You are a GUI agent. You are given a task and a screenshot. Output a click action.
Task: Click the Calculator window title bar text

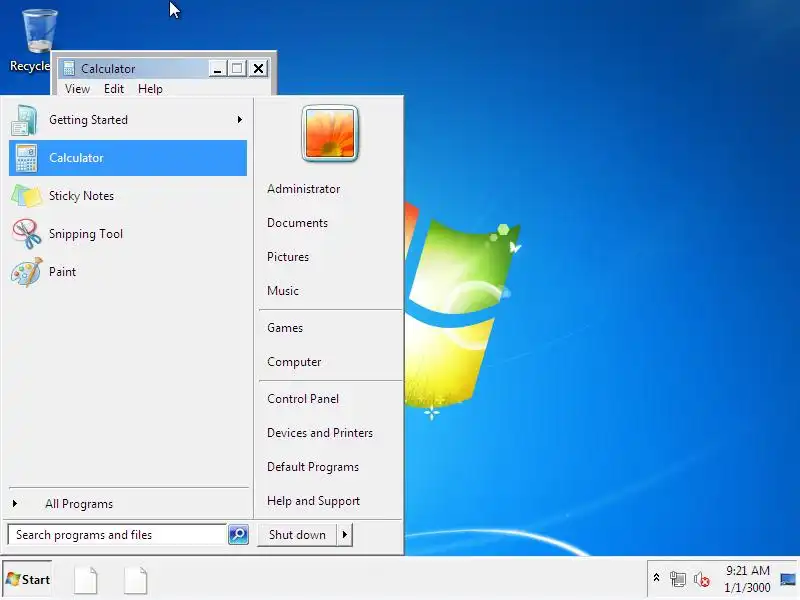pos(108,69)
